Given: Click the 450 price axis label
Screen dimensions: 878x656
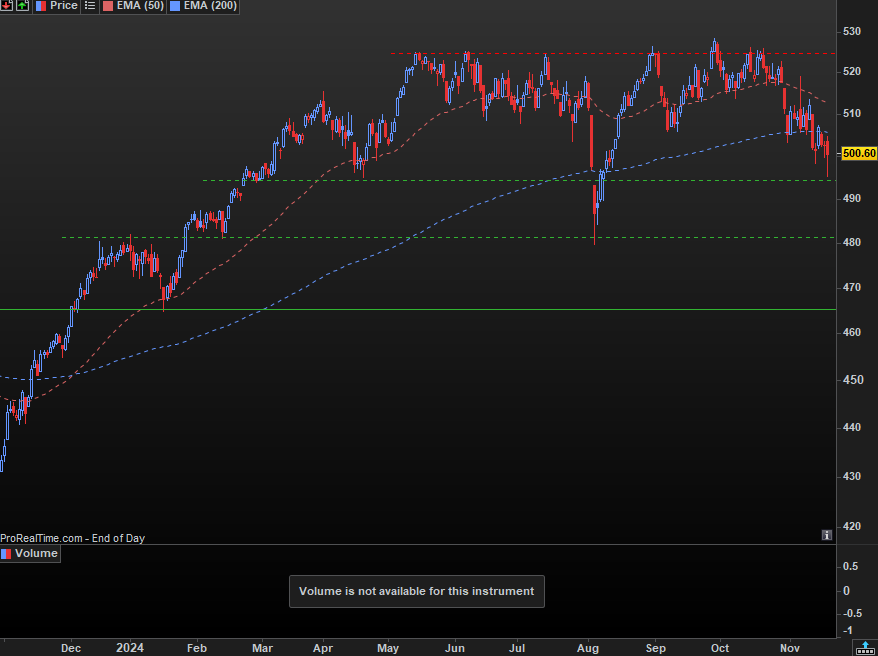Looking at the screenshot, I should 852,380.
